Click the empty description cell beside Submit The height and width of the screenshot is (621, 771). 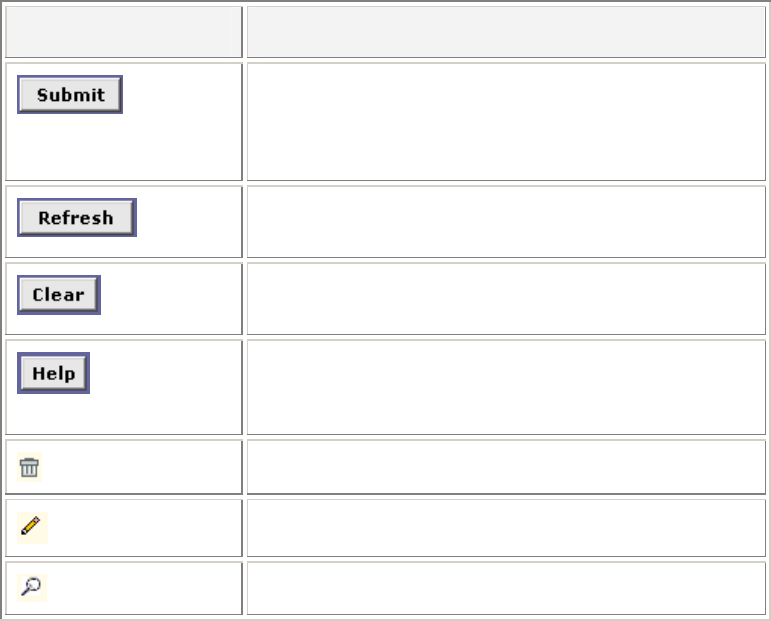pos(506,122)
